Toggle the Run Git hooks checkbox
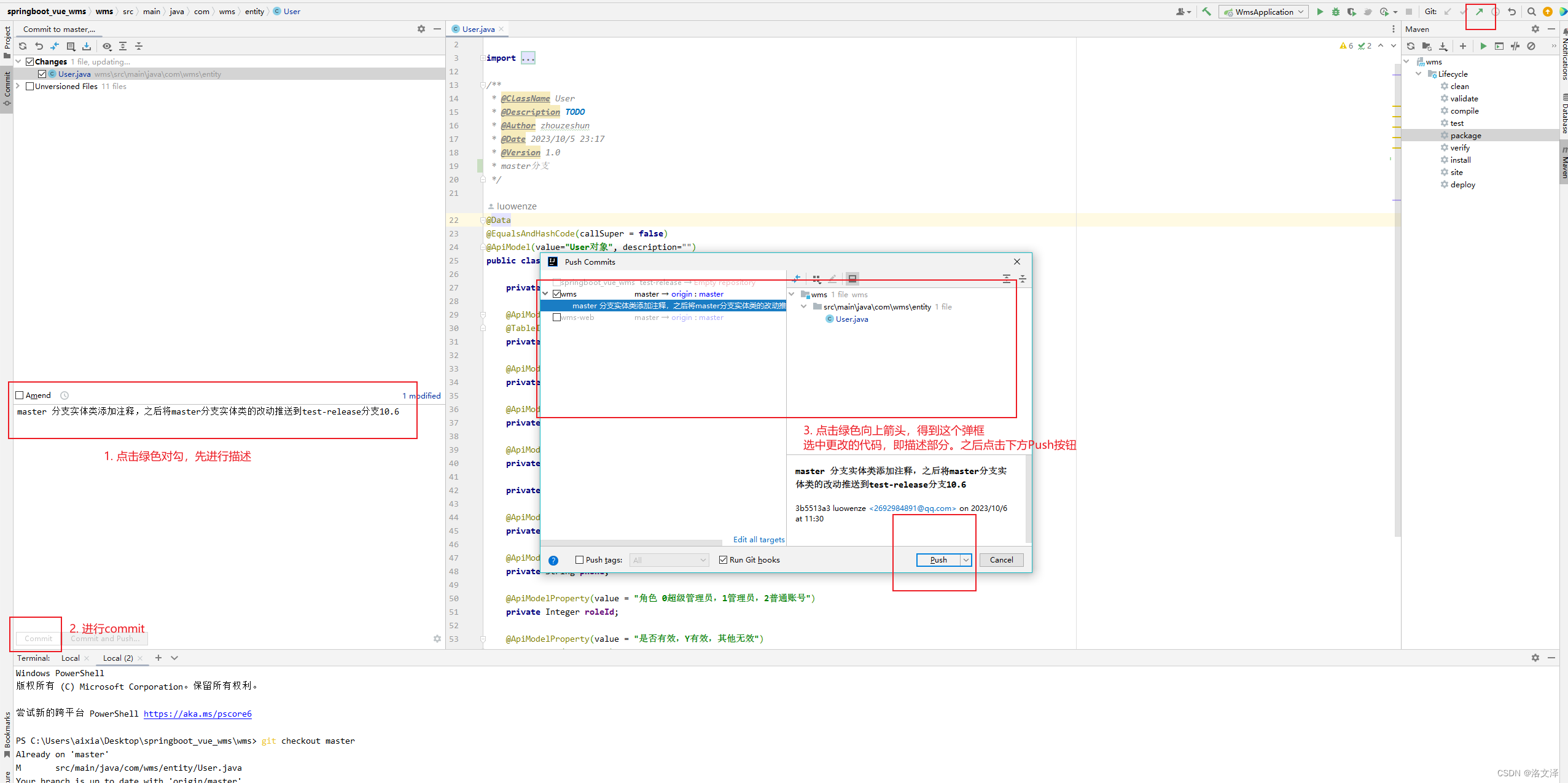Viewport: 1568px width, 783px height. pos(723,560)
